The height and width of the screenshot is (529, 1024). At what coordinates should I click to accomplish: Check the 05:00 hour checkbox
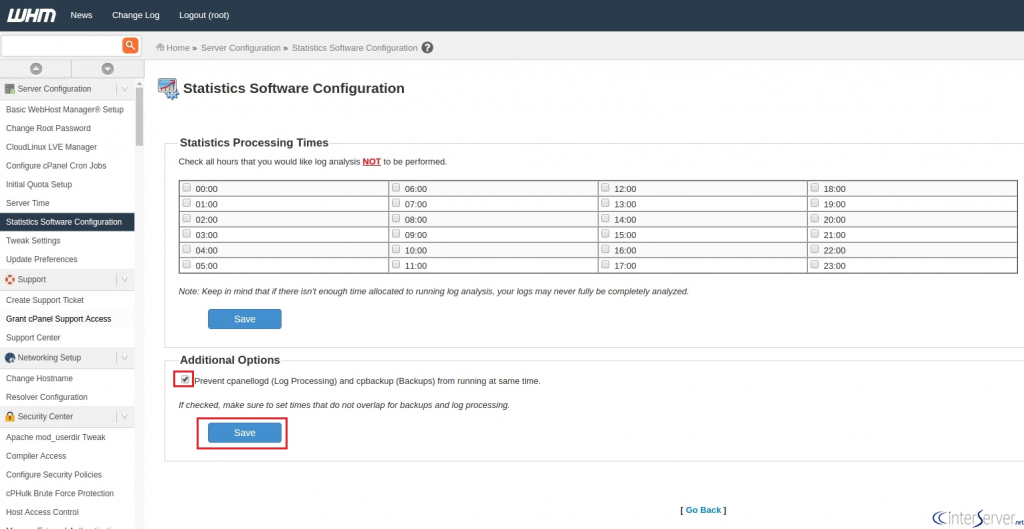(187, 264)
